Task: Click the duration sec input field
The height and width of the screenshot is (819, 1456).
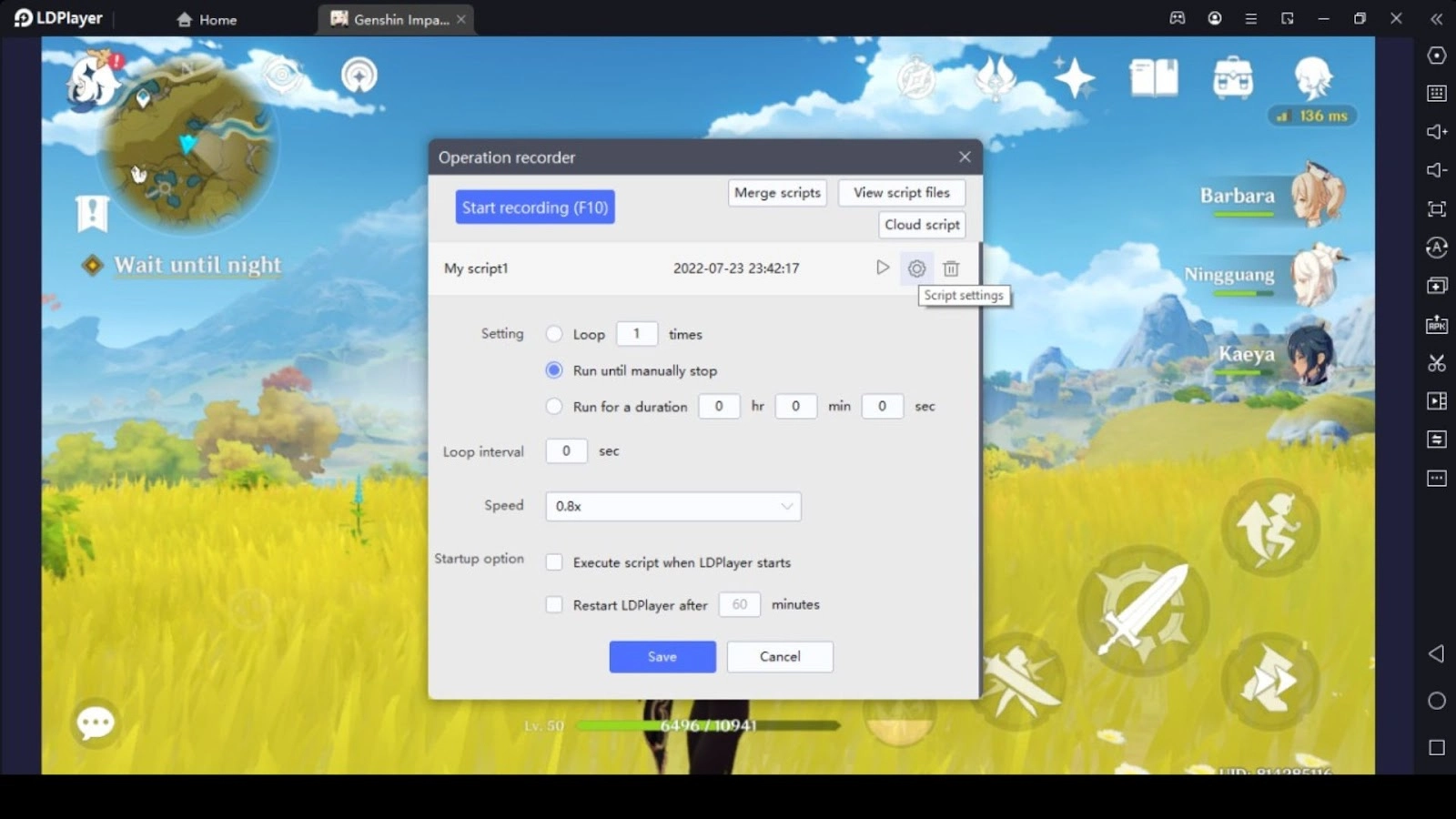Action: (x=882, y=406)
